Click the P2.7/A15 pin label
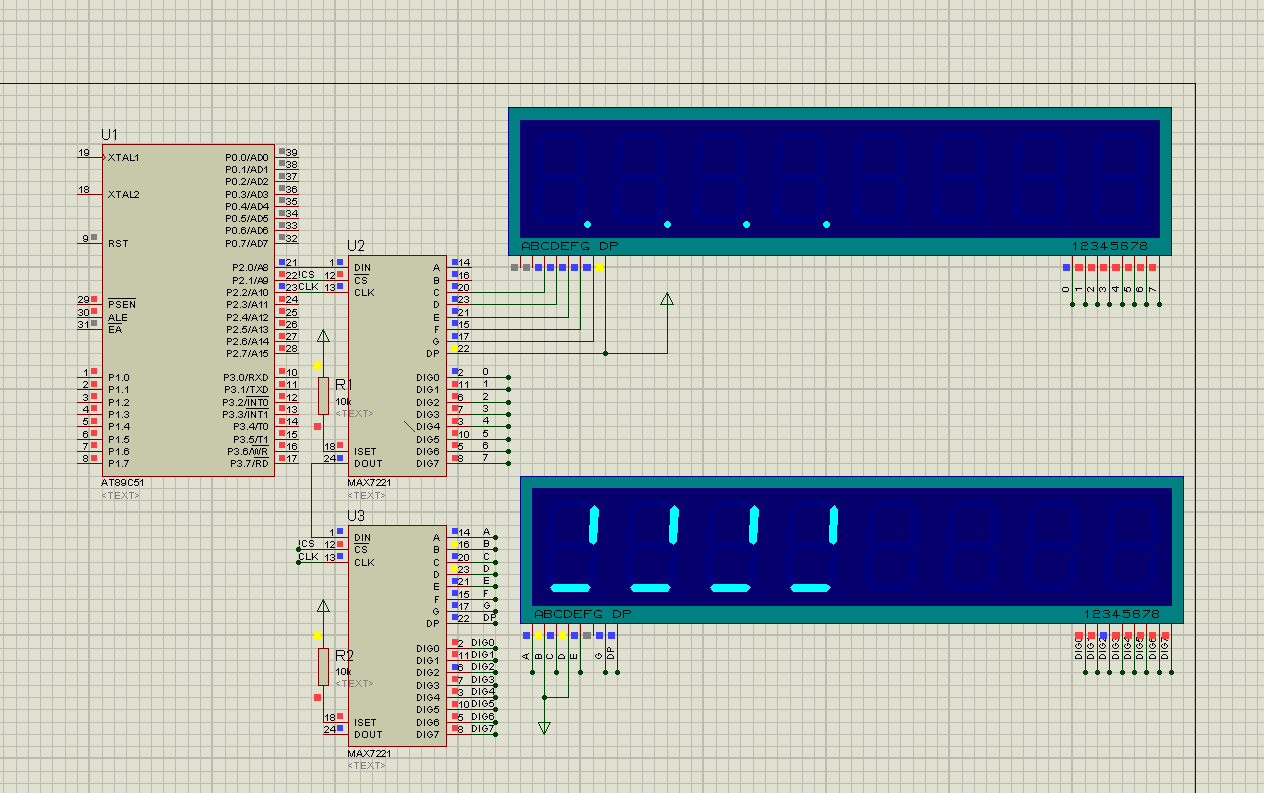1264x793 pixels. (x=247, y=354)
